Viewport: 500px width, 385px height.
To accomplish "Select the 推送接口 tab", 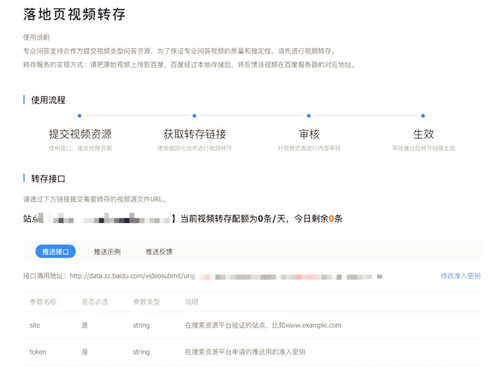I will (55, 252).
